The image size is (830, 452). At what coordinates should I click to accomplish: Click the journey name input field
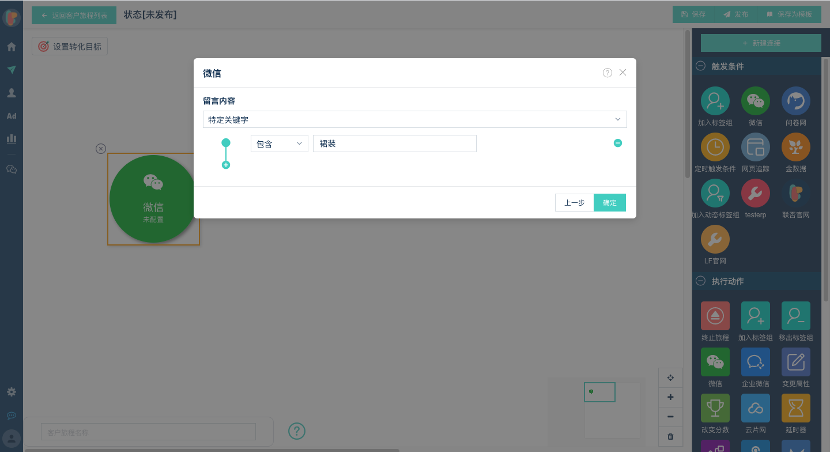[148, 432]
